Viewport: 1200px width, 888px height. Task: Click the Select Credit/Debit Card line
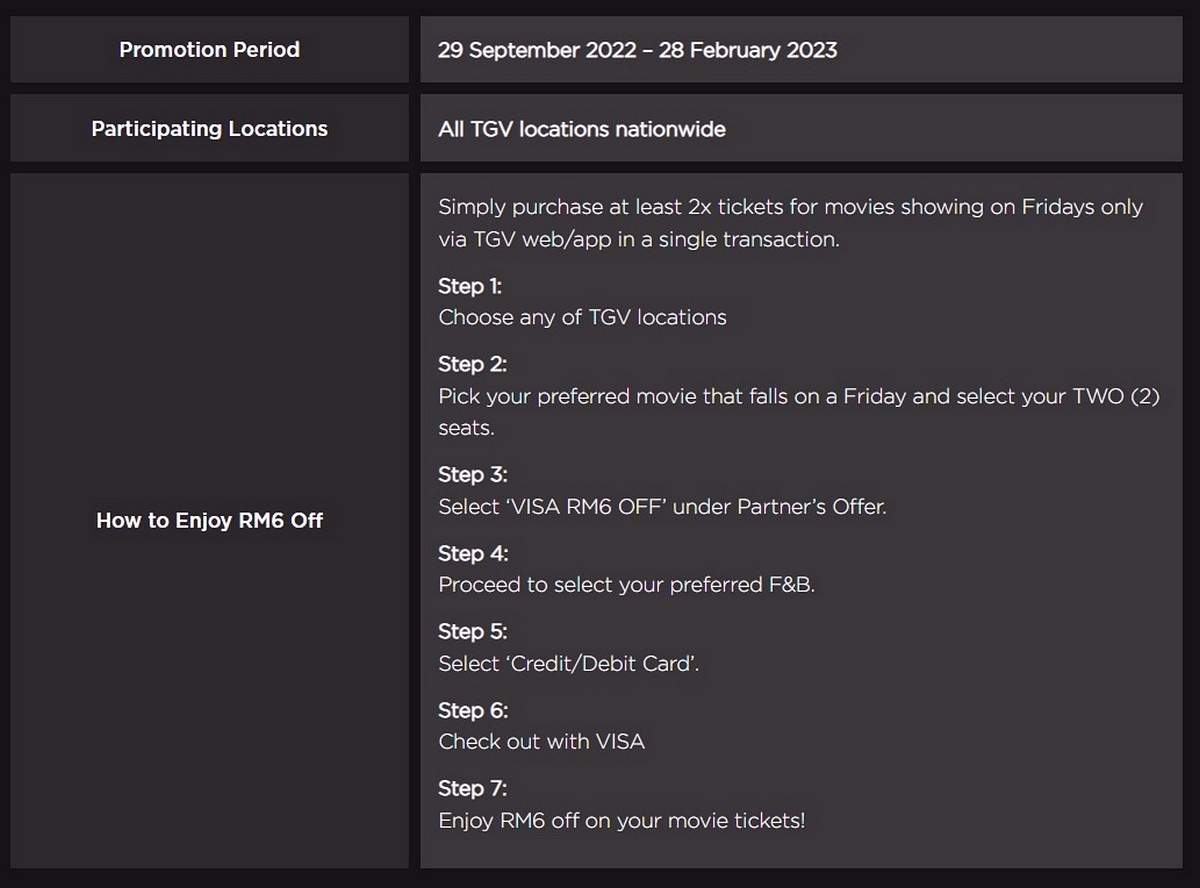568,664
